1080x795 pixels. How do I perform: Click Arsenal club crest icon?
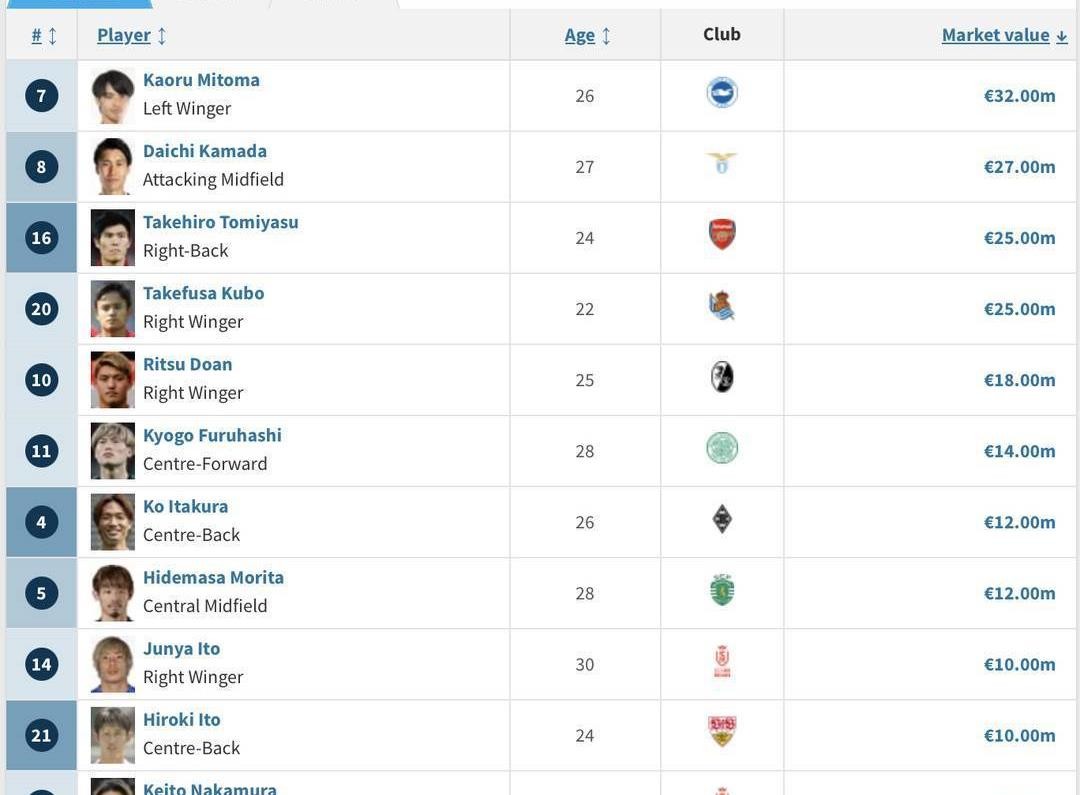(x=721, y=235)
